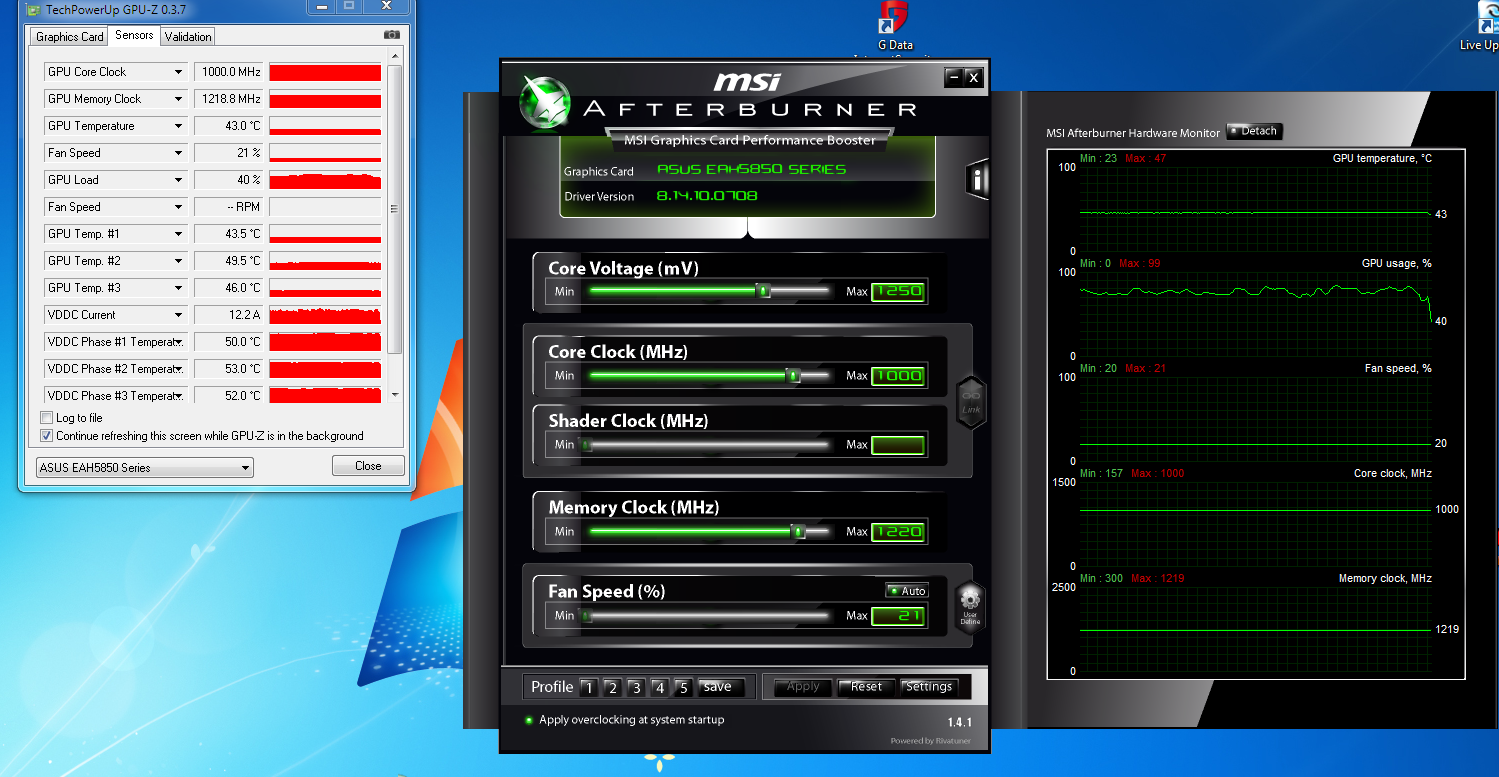Click the Core Voltage slider handle
Screen dimensions: 1499x777
[x=763, y=291]
